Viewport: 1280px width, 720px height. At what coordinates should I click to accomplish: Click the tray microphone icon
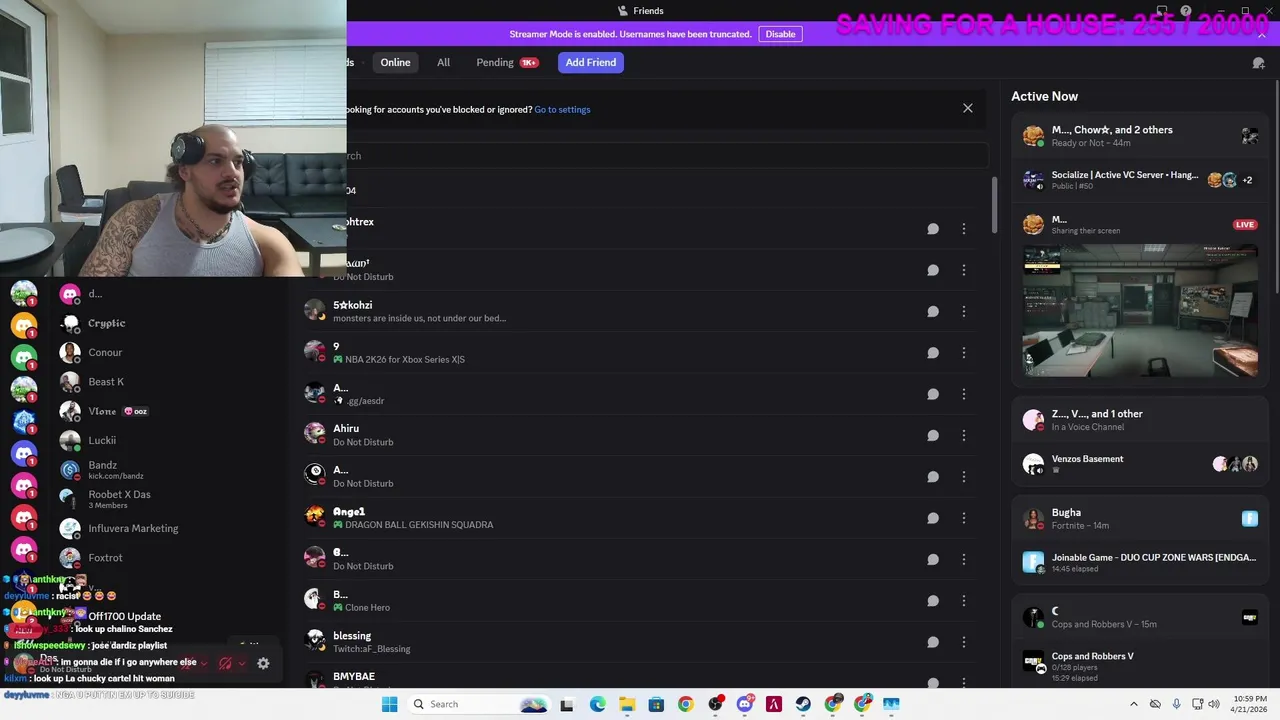(1176, 704)
